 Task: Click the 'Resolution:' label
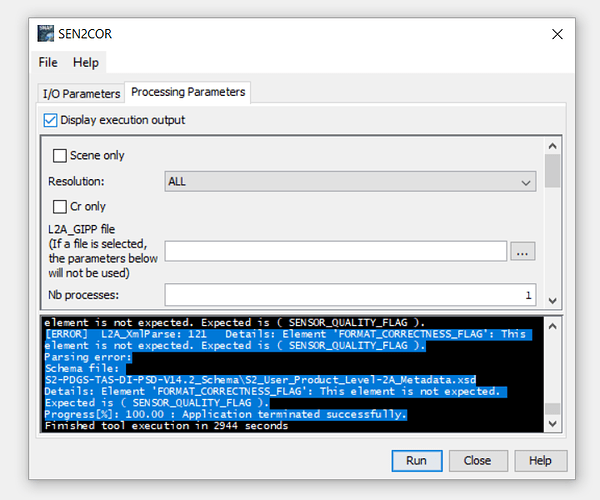[76, 181]
